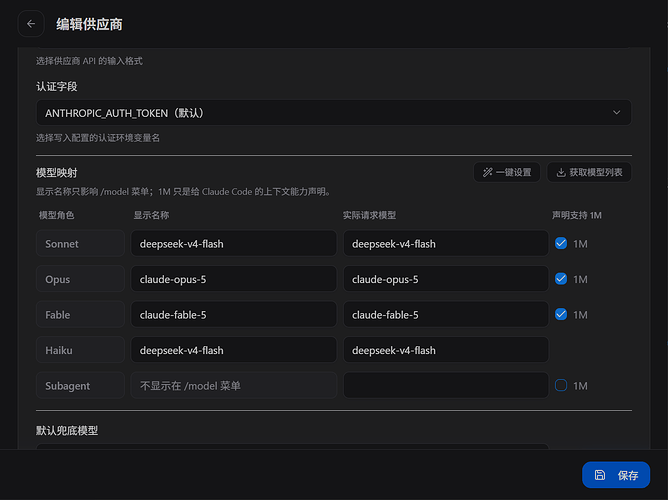Click the 选择写入配置的认证环境变量名 hint text
The image size is (668, 500).
pyautogui.click(x=98, y=138)
